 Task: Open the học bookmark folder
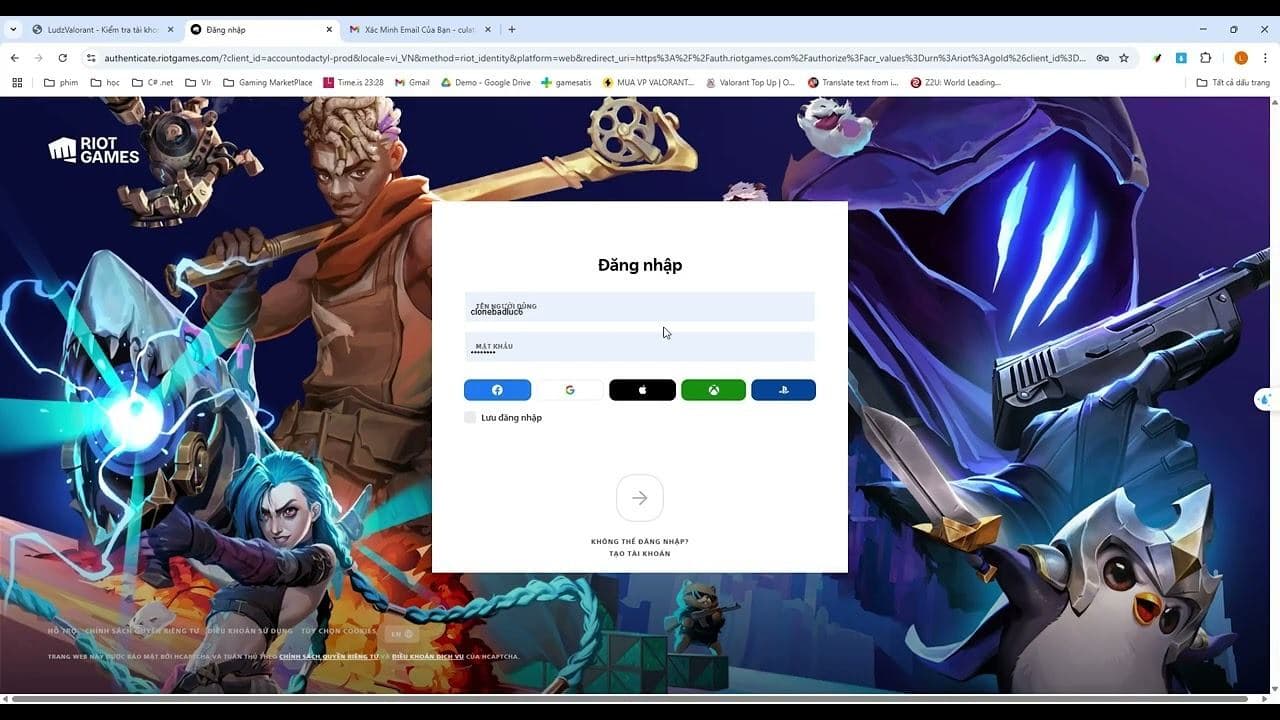(x=105, y=83)
